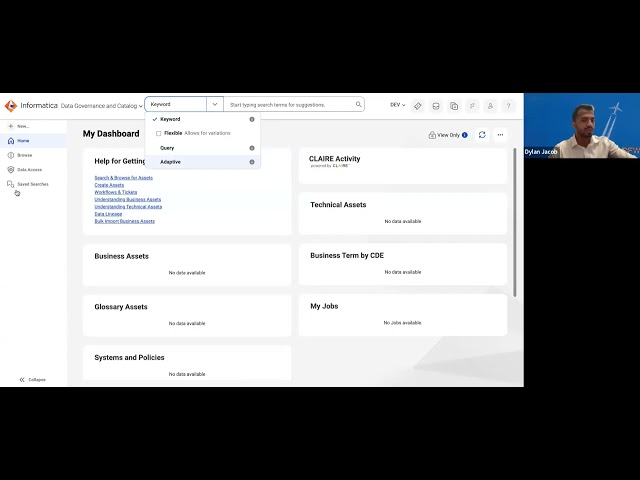Open Understanding Technical Assets link
Screen dimensions: 640x480
pyautogui.click(x=128, y=207)
